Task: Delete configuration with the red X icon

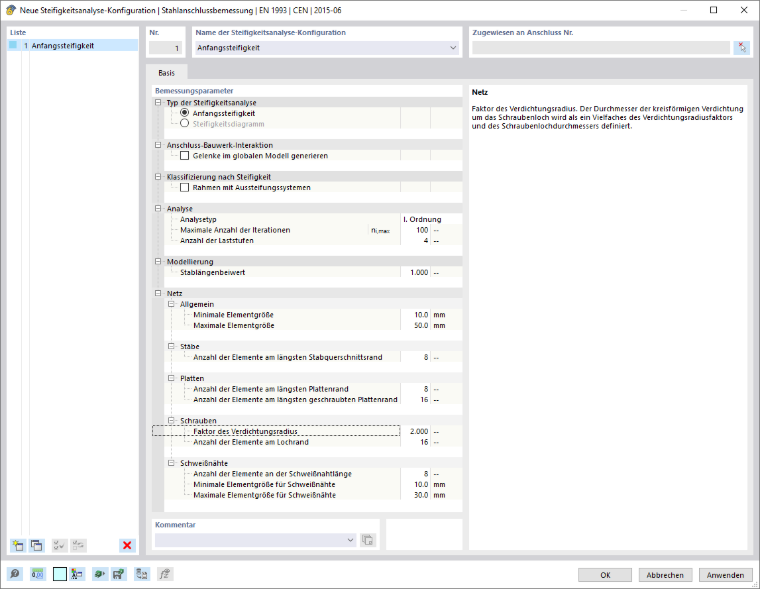Action: pos(127,545)
